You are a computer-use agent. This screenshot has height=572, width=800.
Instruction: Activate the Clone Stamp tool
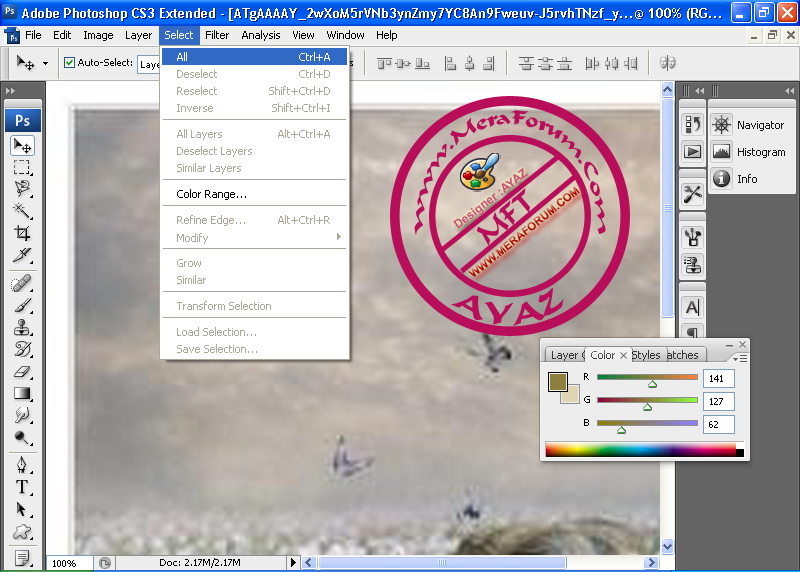tap(22, 327)
